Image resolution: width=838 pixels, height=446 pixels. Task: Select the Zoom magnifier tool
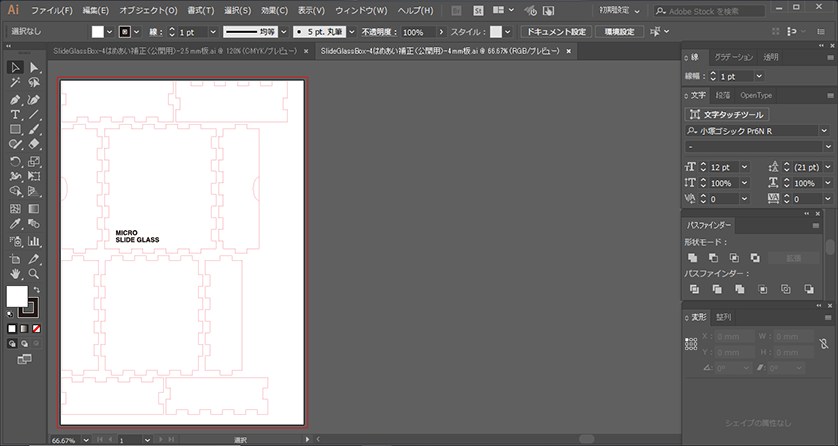click(x=34, y=273)
